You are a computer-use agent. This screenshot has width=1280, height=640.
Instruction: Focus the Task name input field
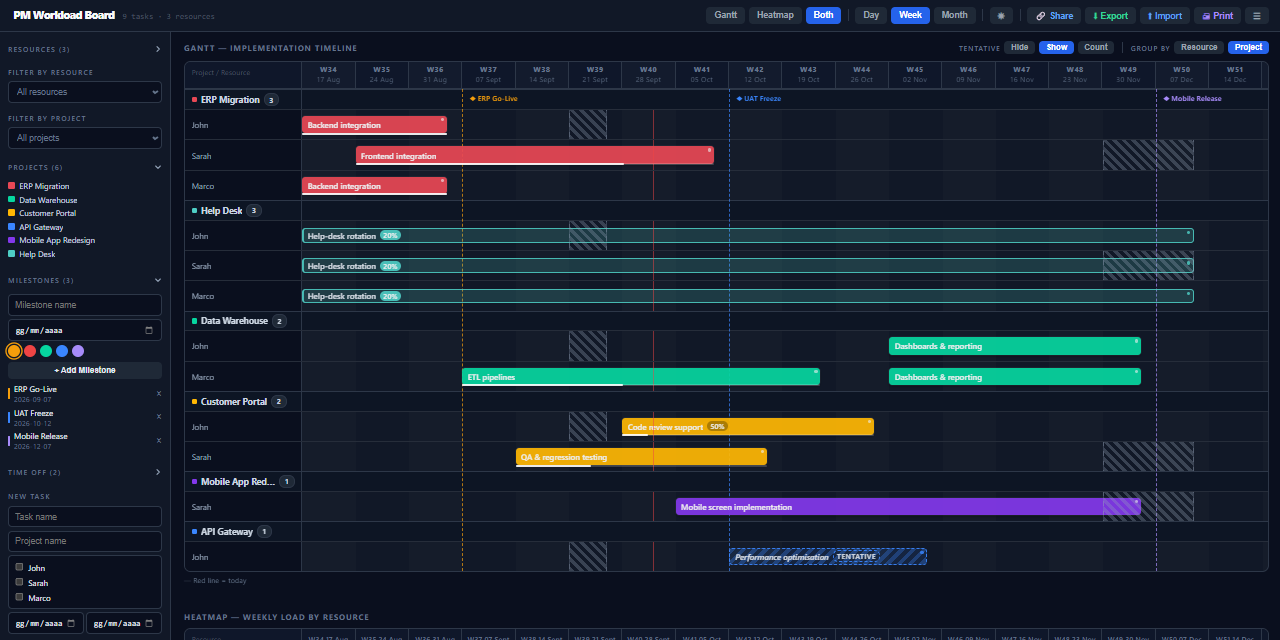coord(85,517)
